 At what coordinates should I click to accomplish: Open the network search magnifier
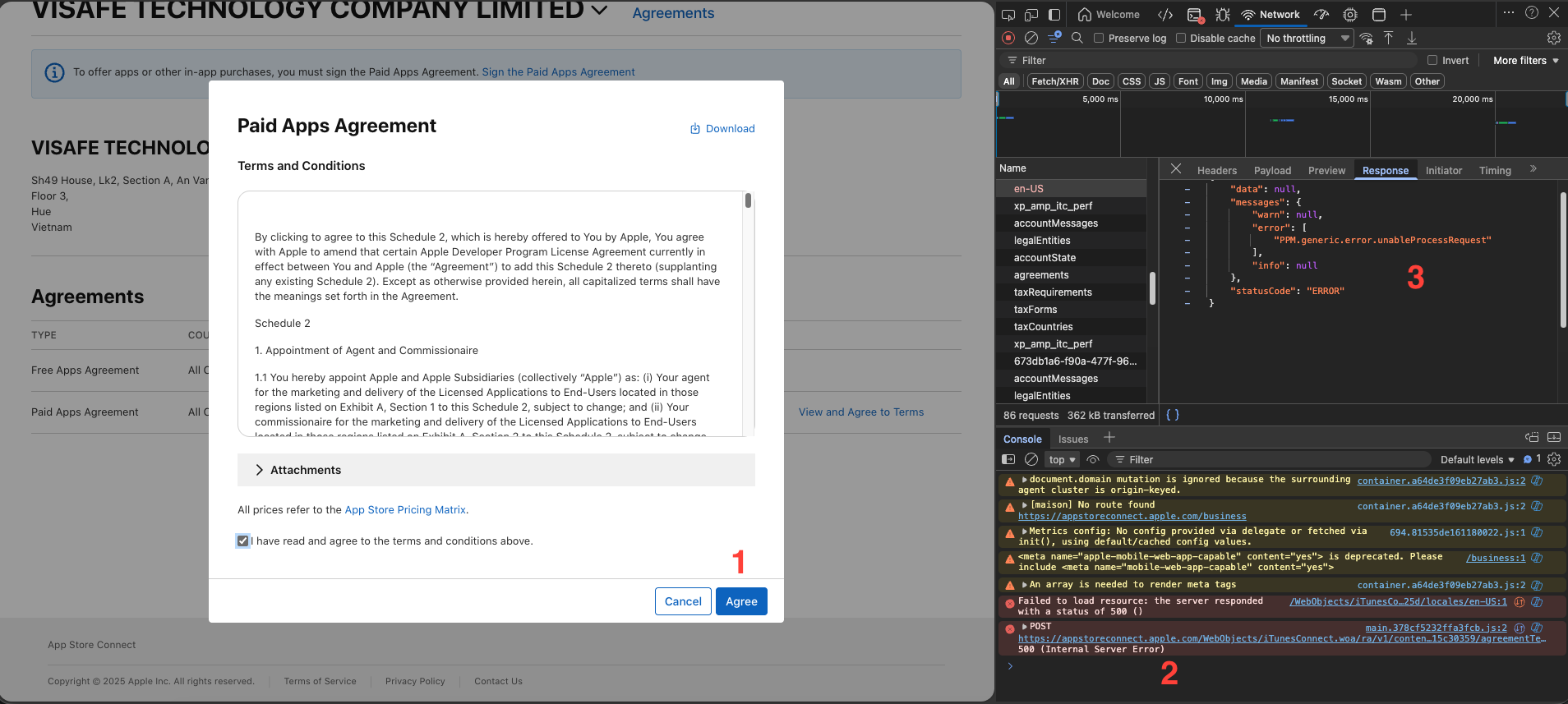pos(1077,38)
